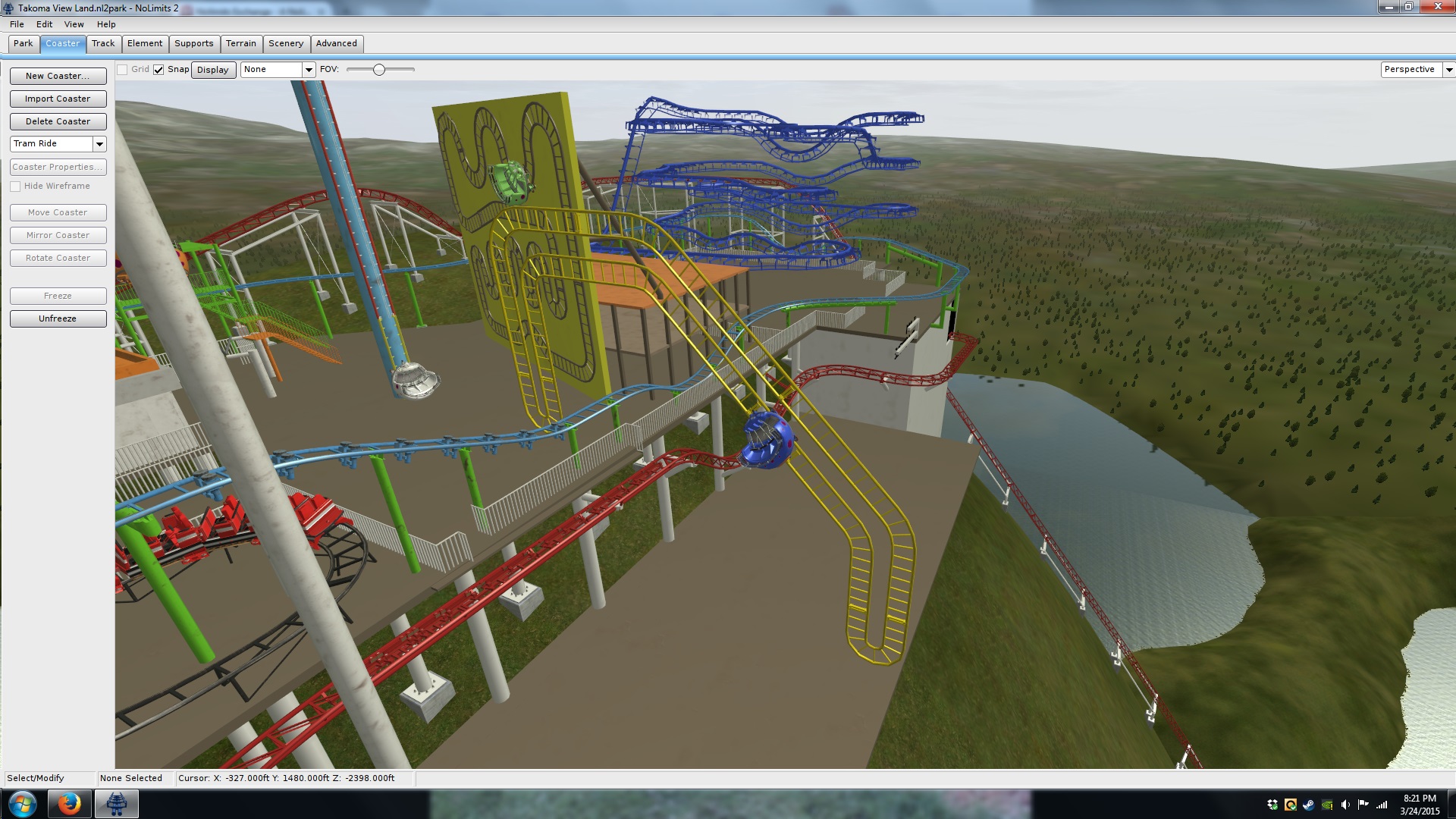Tick the Hide Wireframe checkbox
Screen dimensions: 1456x819
coord(15,187)
